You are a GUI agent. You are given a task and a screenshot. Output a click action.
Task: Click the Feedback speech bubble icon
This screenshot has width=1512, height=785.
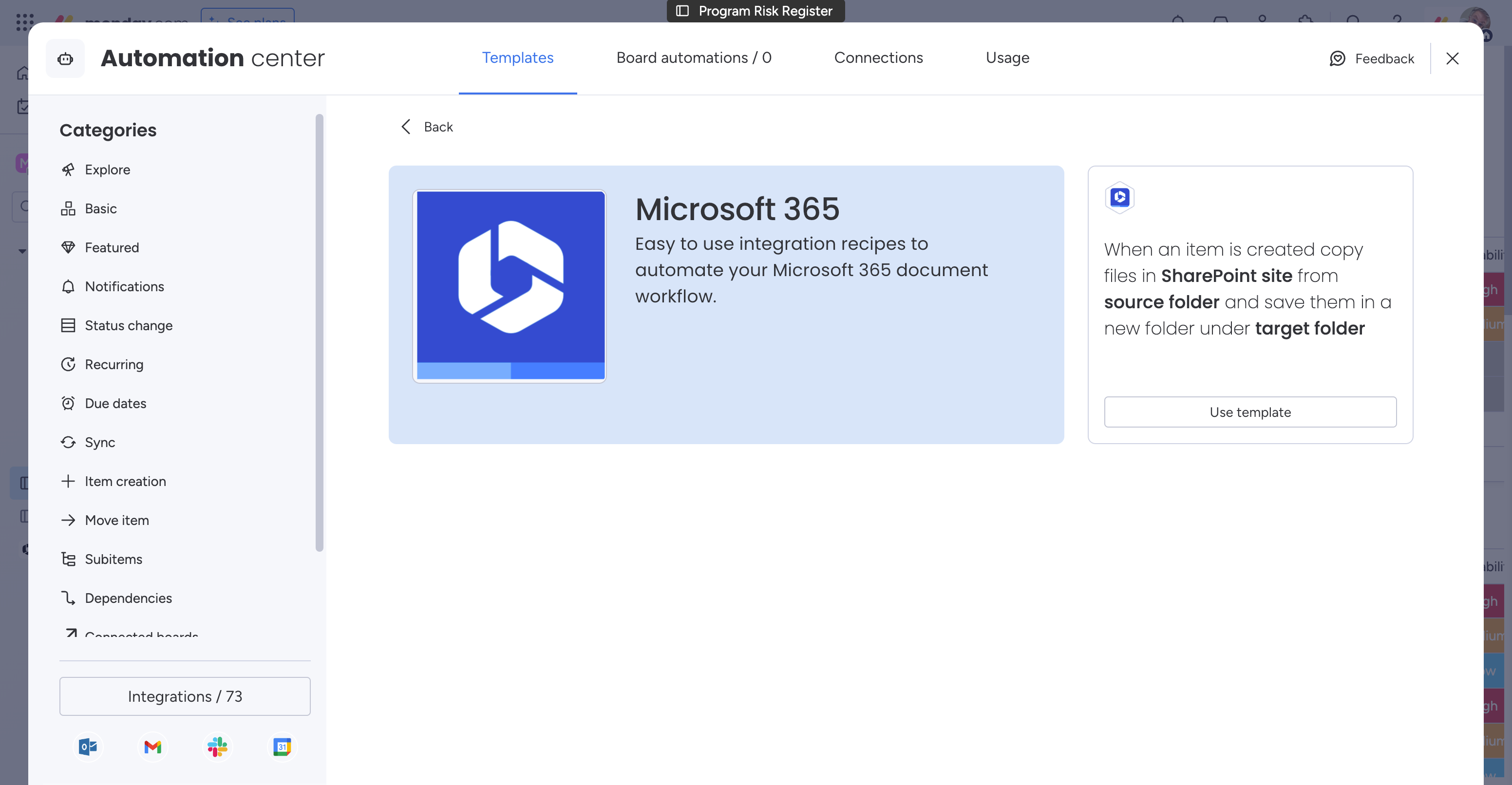1338,58
